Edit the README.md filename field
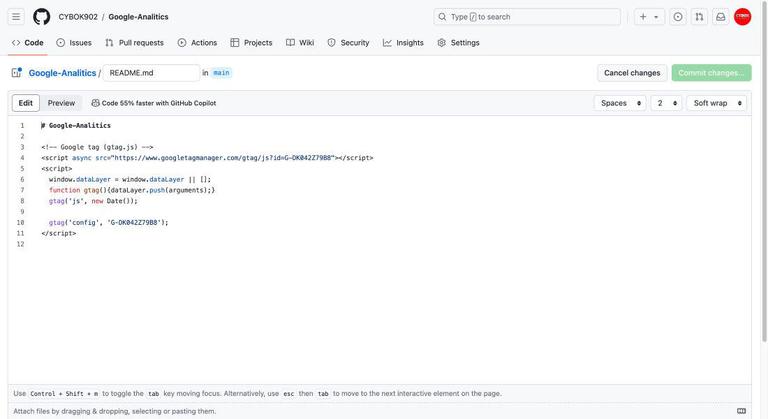Image resolution: width=768 pixels, height=419 pixels. coord(151,73)
